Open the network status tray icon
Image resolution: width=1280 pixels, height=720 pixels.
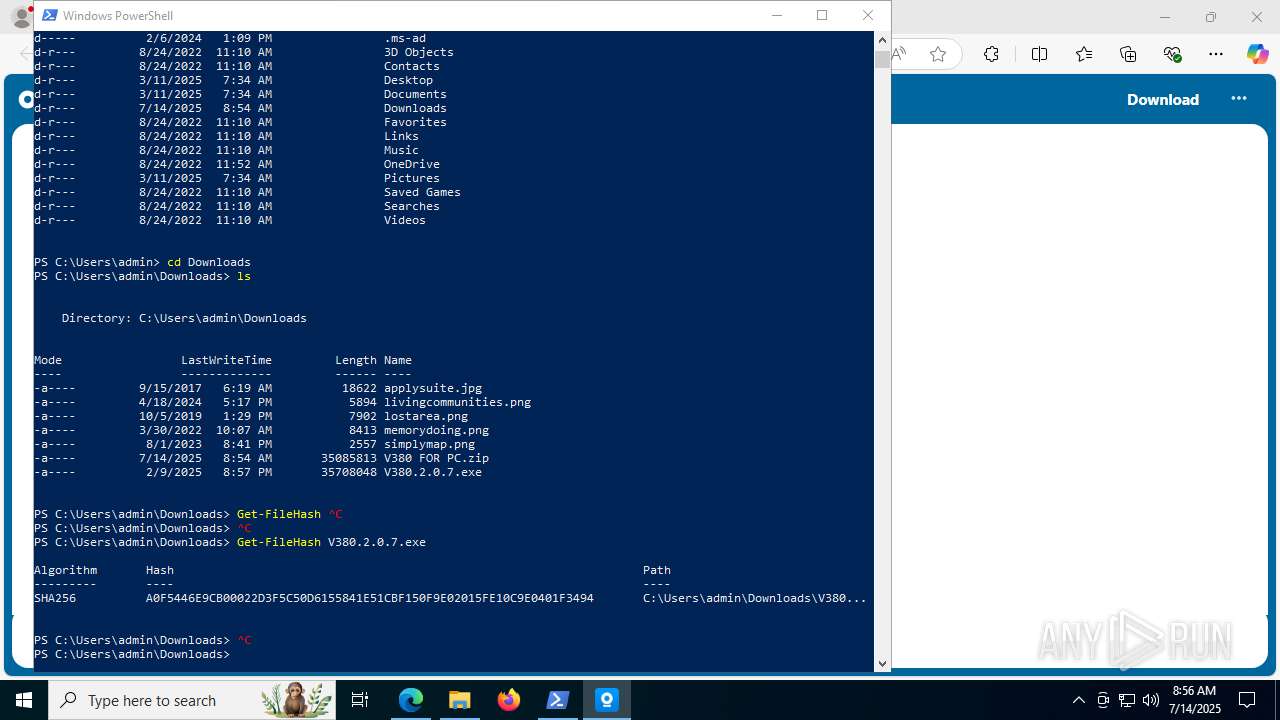[x=1127, y=700]
